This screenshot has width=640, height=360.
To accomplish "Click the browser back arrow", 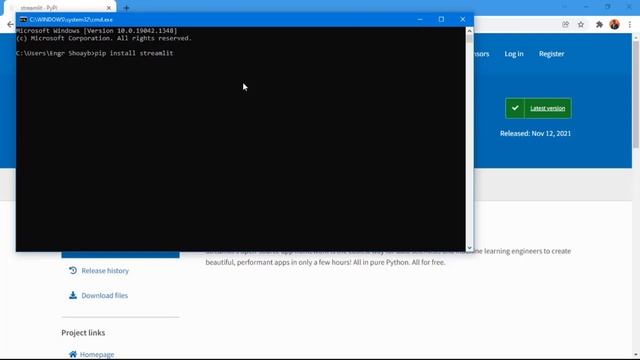I will pos(10,24).
